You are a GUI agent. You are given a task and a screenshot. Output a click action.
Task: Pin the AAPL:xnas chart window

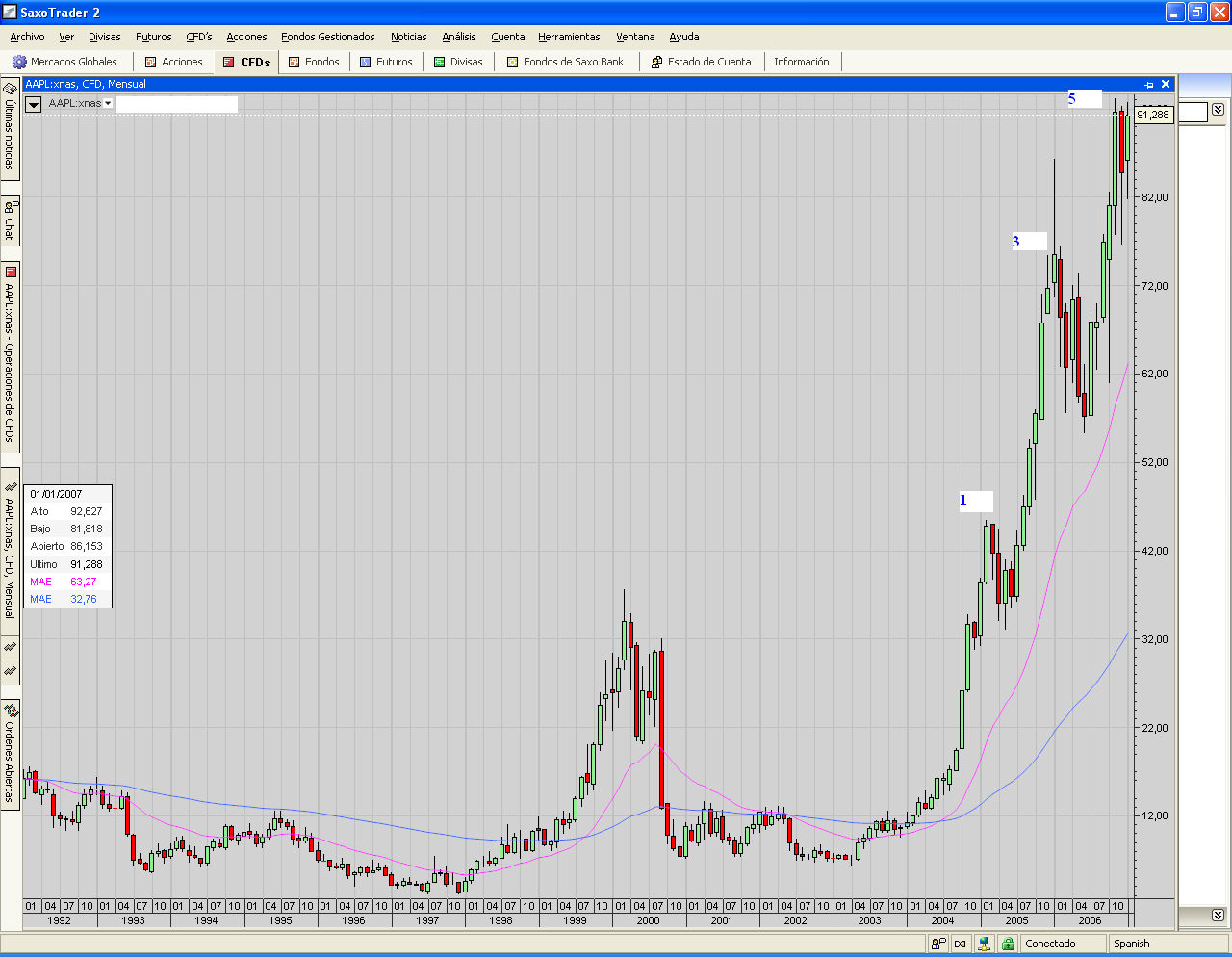coord(1148,85)
